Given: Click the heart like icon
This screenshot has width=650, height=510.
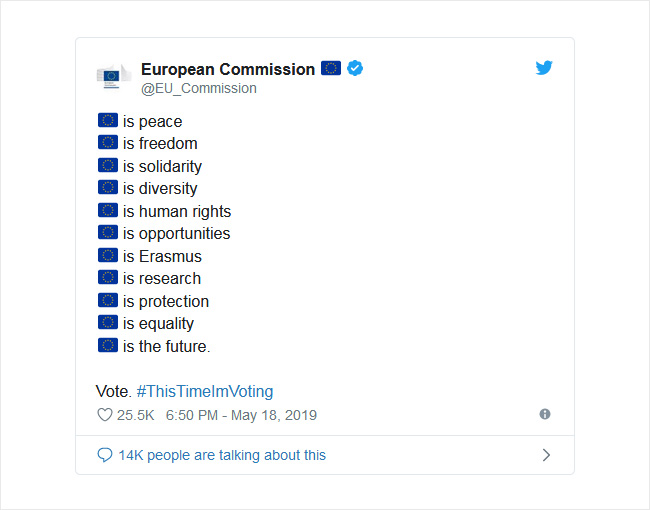Looking at the screenshot, I should point(104,415).
